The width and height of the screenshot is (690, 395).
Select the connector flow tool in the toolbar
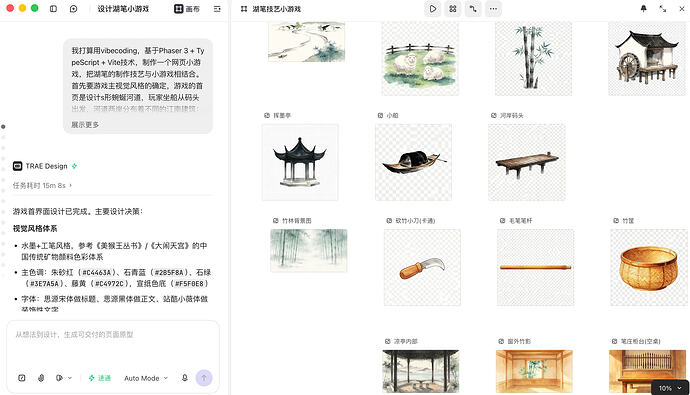click(473, 9)
